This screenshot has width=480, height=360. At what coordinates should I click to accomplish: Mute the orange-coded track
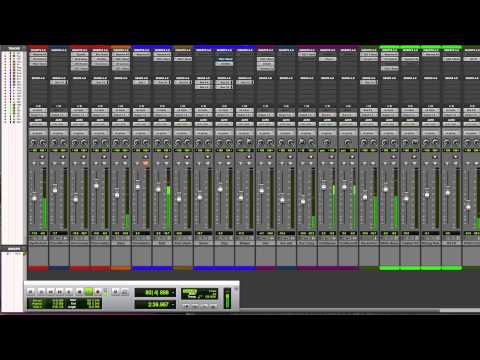pyautogui.click(x=125, y=163)
